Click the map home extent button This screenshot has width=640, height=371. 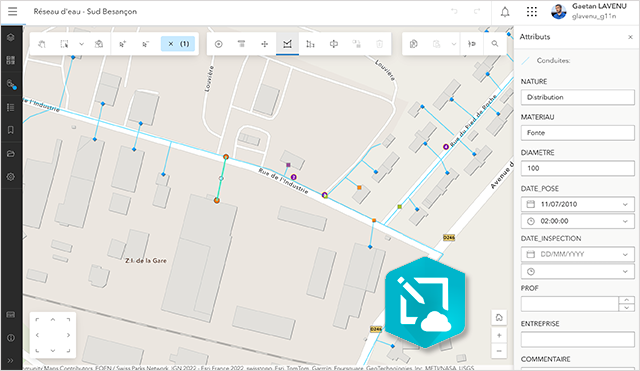click(x=499, y=318)
